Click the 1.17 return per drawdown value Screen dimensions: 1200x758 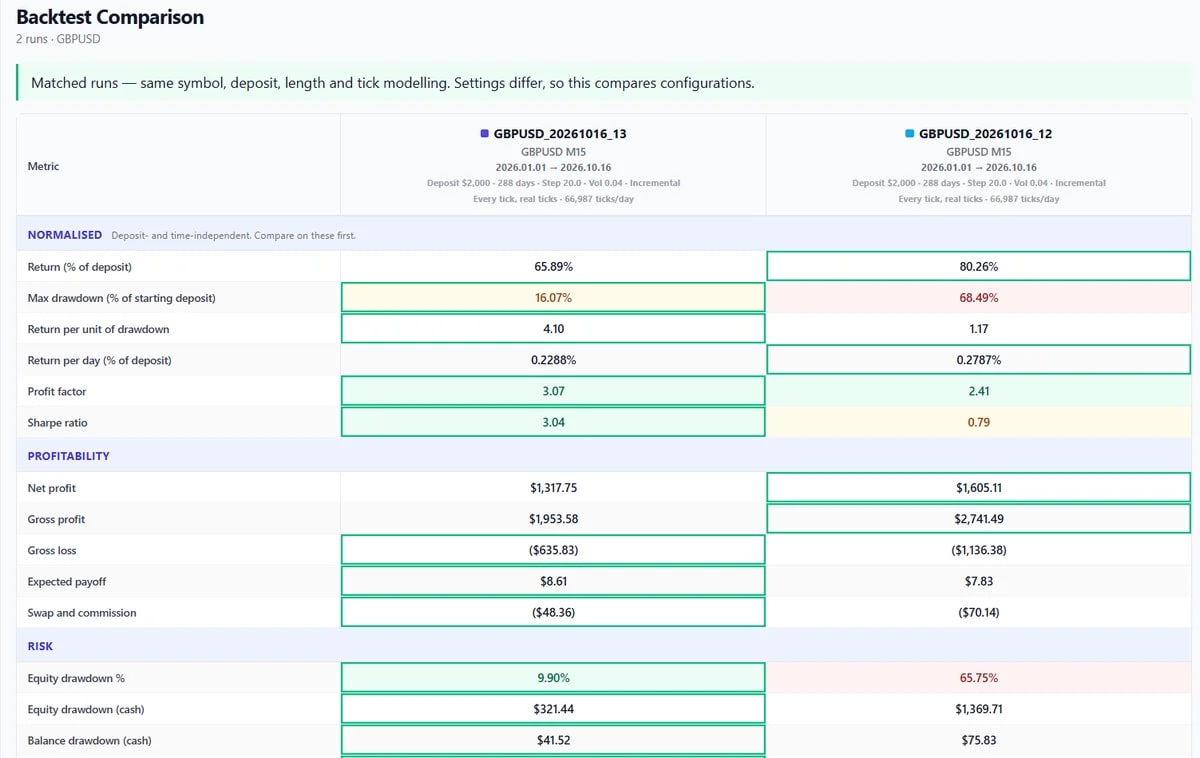coord(978,329)
